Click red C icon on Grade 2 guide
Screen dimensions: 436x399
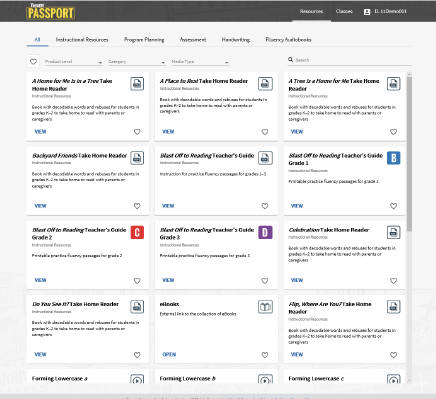[x=137, y=232]
